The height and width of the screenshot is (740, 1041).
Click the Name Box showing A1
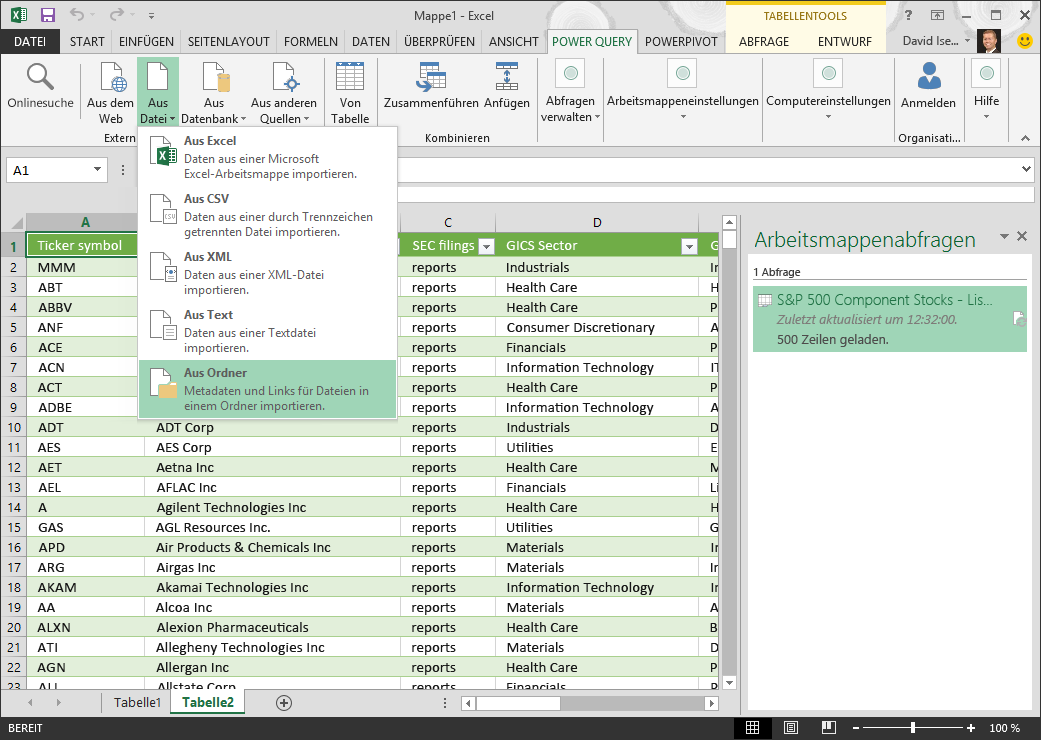(49, 171)
